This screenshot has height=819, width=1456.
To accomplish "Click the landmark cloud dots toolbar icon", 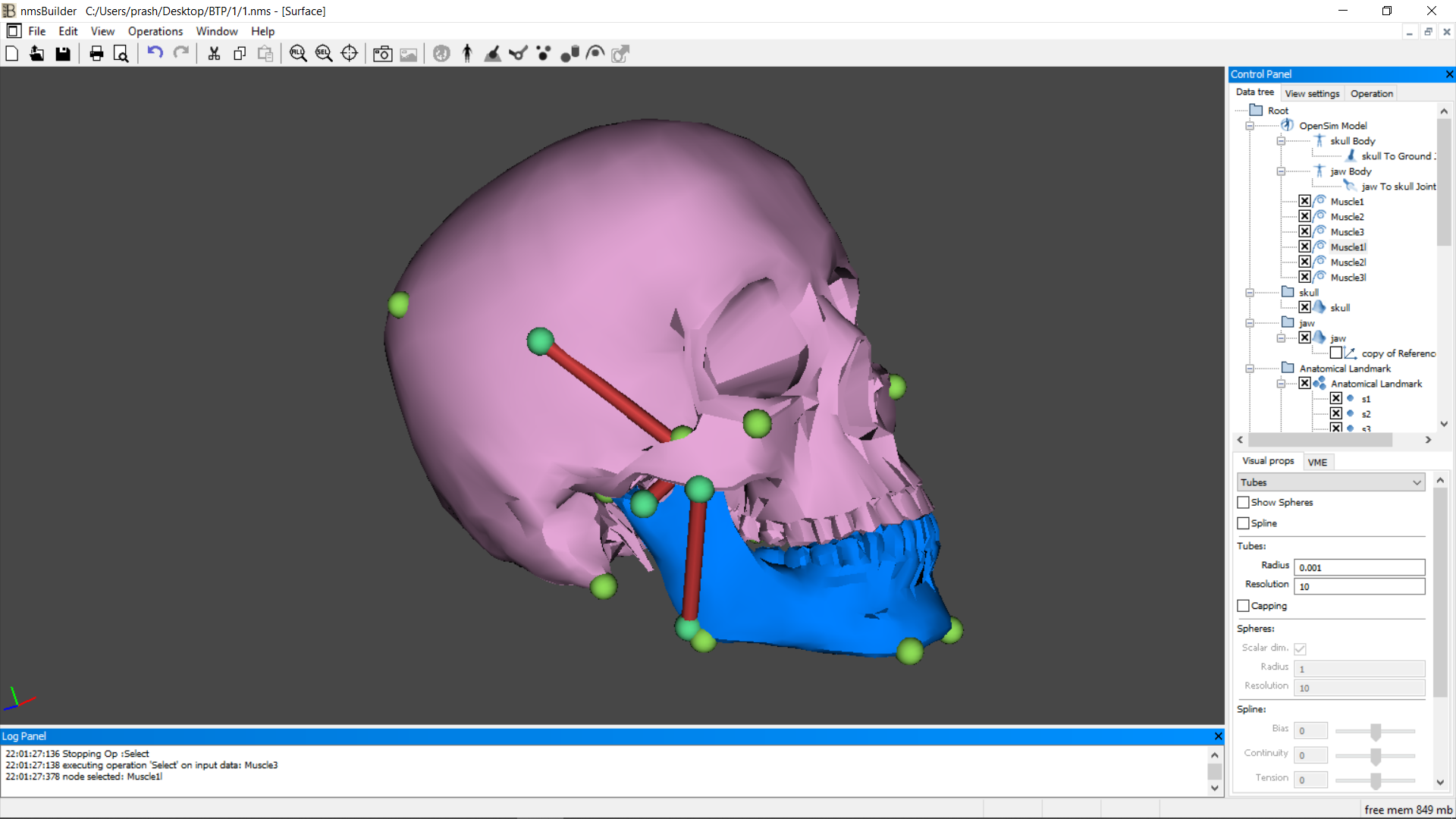I will coord(544,54).
